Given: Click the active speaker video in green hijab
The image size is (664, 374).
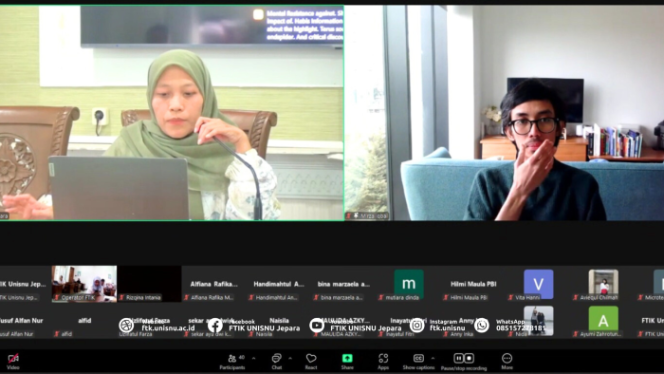Looking at the screenshot, I should click(172, 113).
